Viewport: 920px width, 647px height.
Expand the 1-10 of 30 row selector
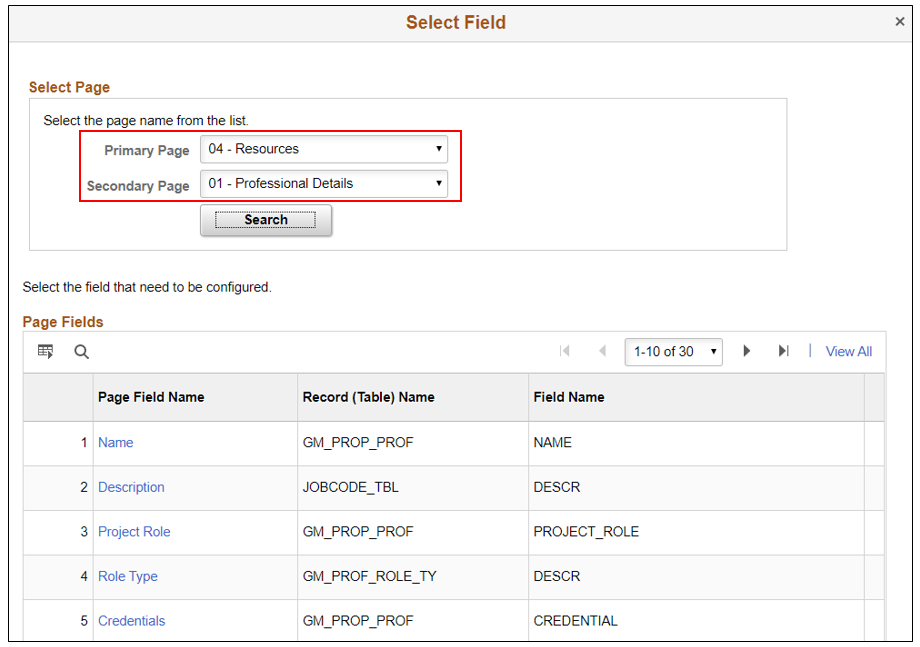tap(674, 352)
